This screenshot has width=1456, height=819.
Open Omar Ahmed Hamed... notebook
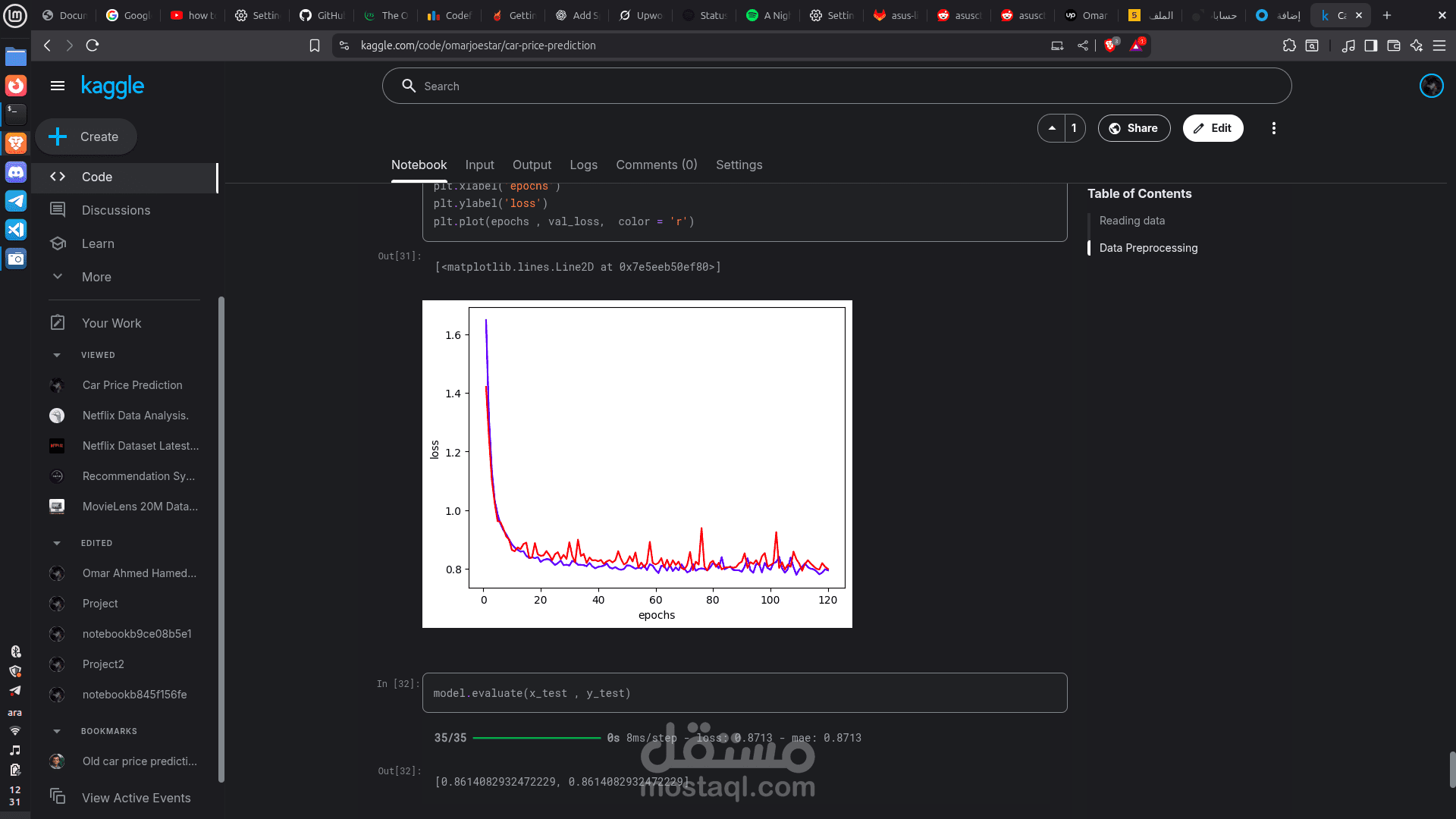pyautogui.click(x=139, y=573)
